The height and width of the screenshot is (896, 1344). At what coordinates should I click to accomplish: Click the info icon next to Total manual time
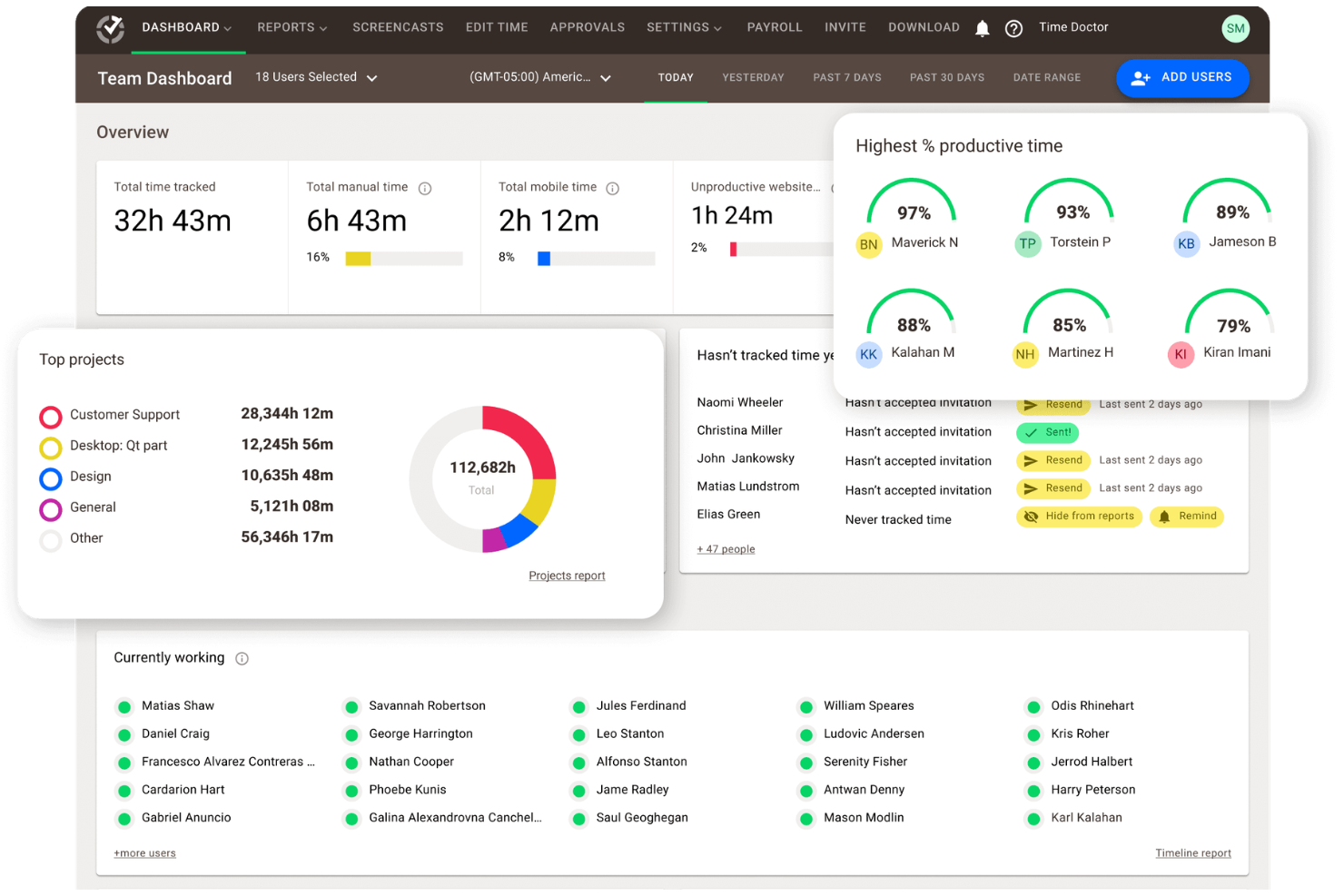point(425,188)
